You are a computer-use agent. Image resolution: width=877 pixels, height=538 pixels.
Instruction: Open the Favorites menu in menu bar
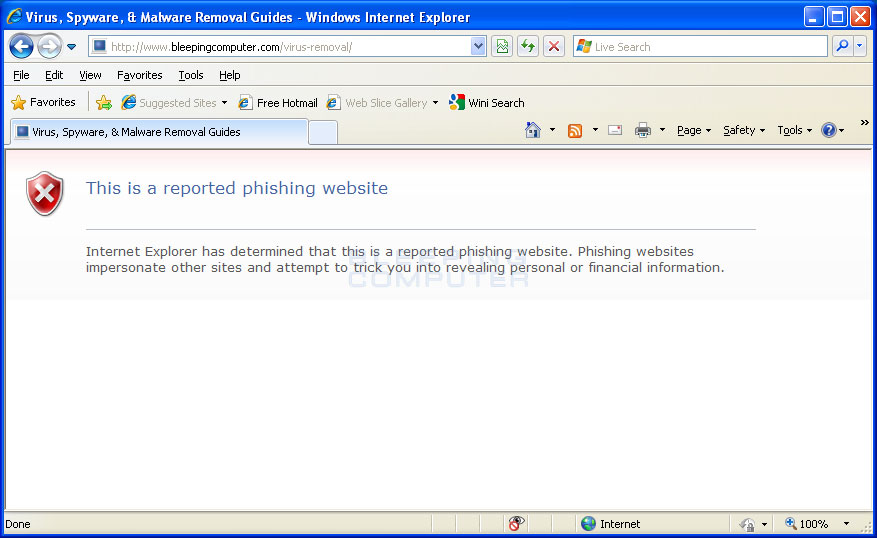click(139, 75)
